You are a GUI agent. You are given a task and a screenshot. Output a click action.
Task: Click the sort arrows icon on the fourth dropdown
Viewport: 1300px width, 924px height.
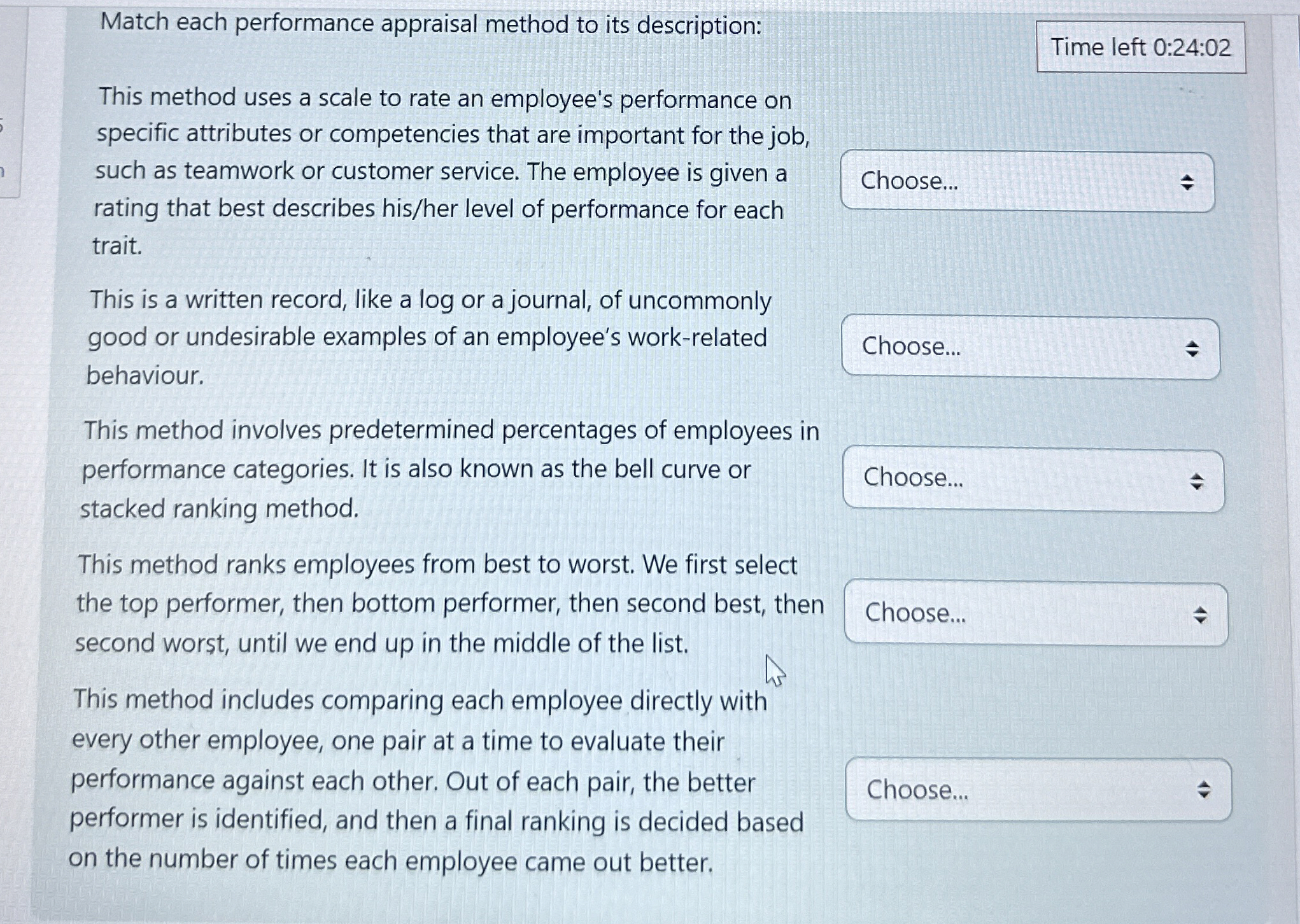1201,616
